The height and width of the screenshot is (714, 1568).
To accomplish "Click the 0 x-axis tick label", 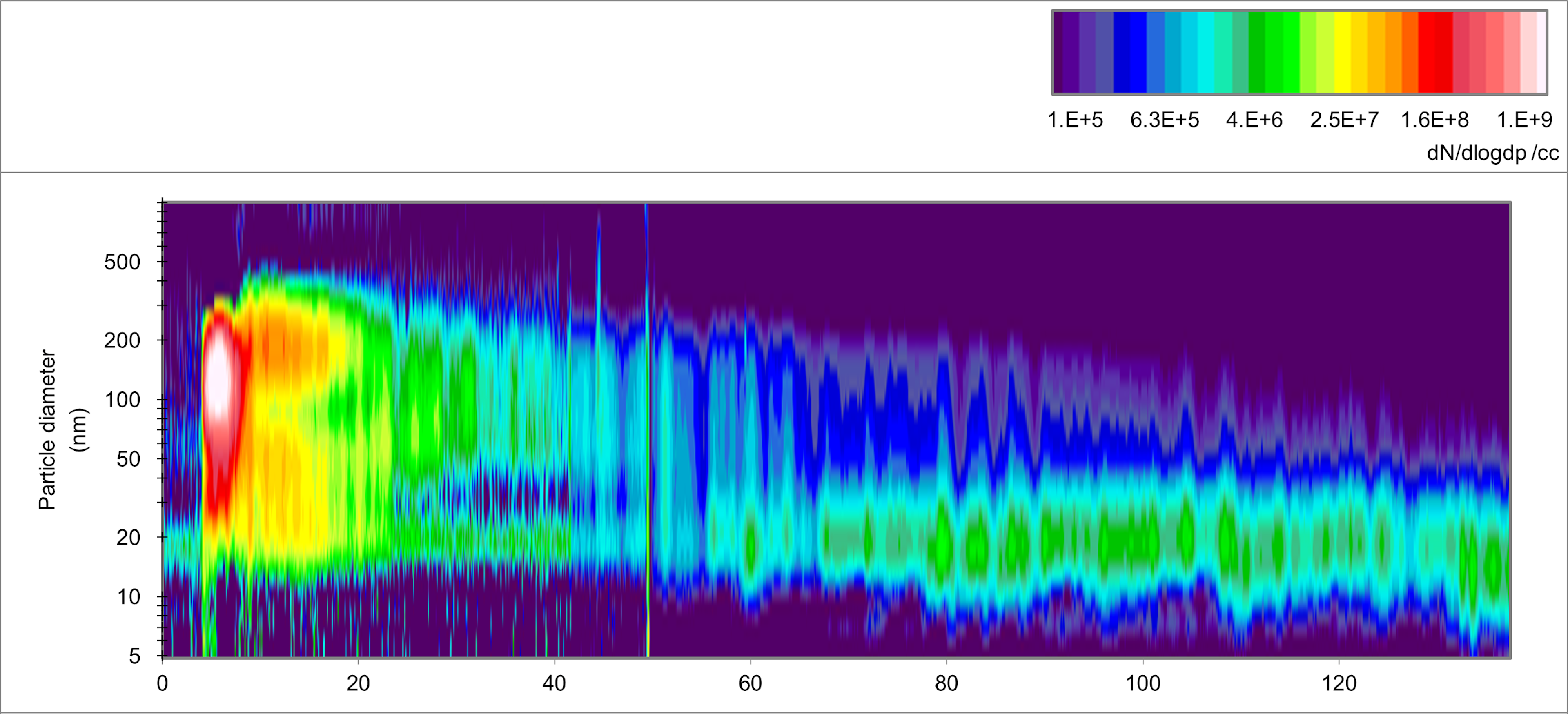I will (162, 683).
